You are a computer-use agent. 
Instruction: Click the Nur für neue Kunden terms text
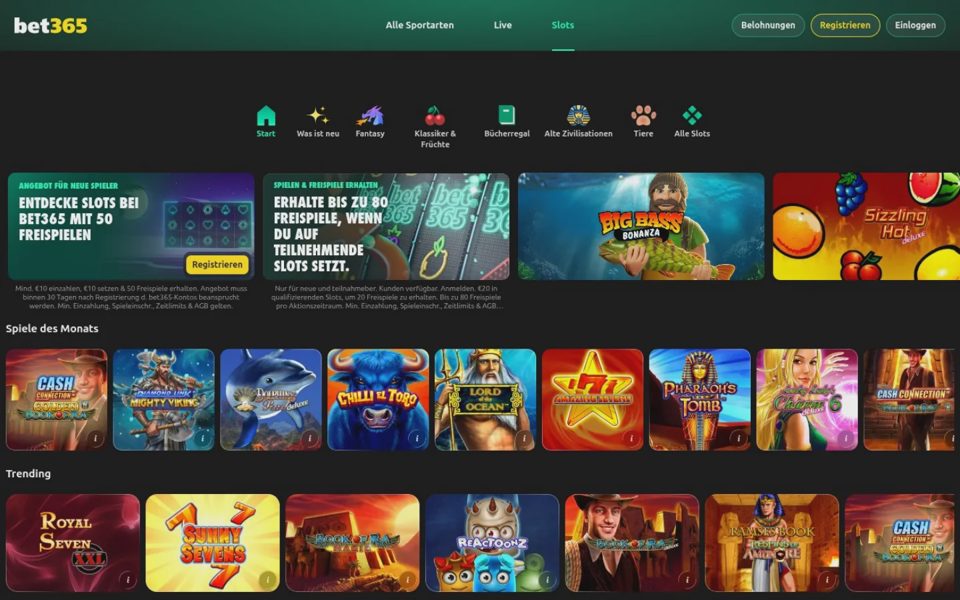coord(386,297)
